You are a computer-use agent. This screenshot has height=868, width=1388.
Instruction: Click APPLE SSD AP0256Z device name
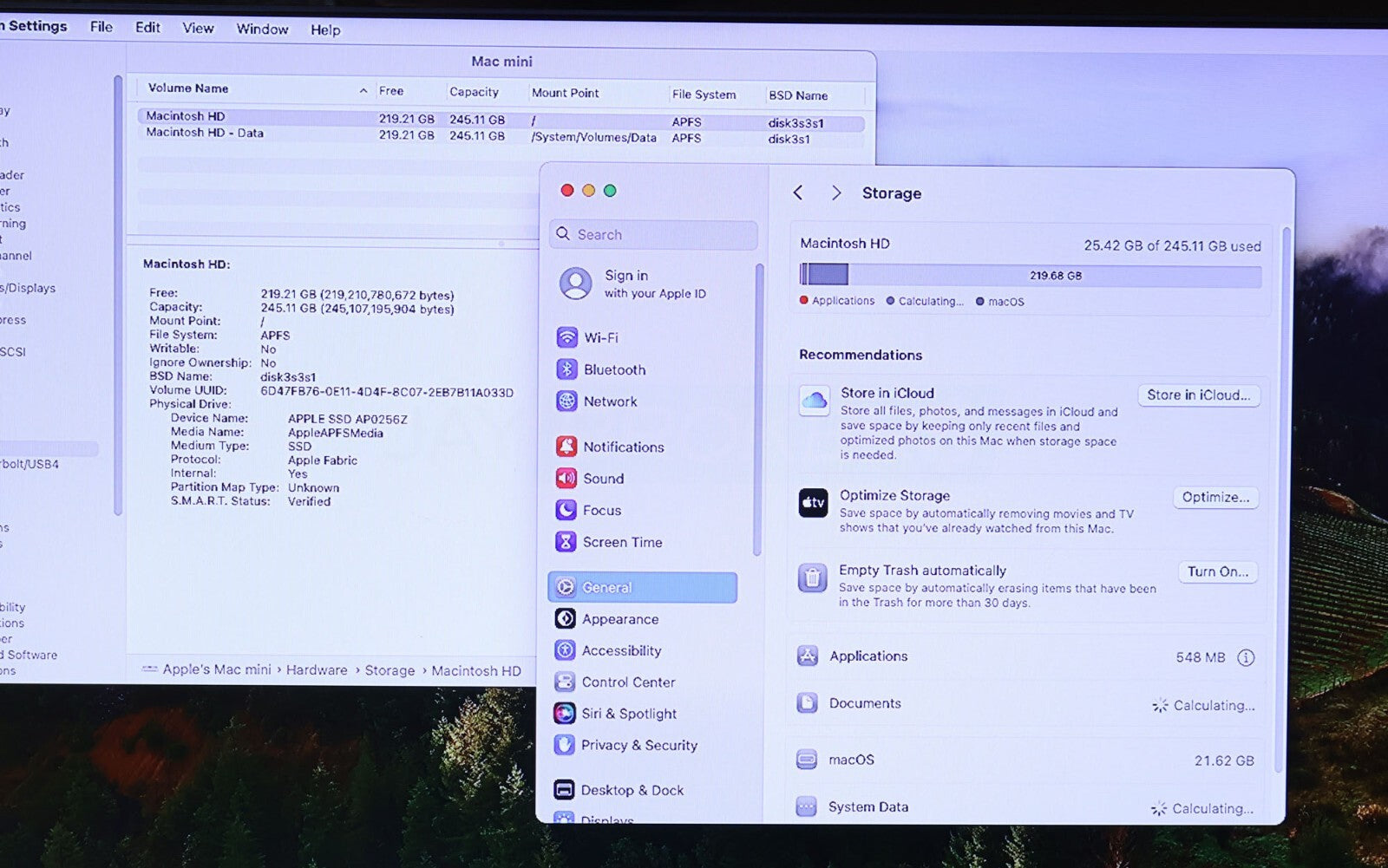coord(347,419)
